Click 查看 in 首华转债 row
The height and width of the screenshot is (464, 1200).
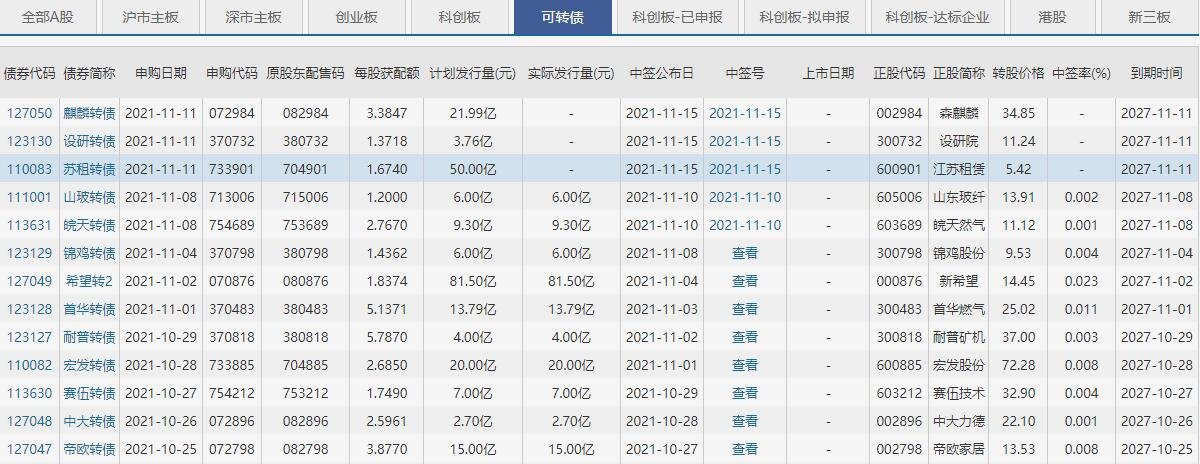point(745,309)
